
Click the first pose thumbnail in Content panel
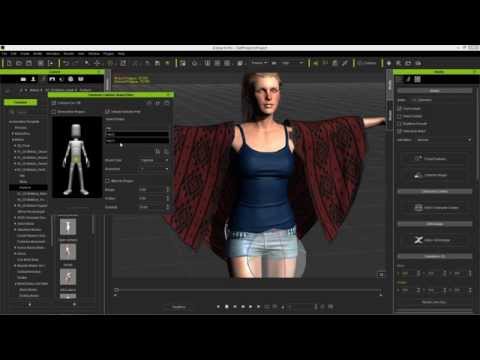(x=68, y=227)
